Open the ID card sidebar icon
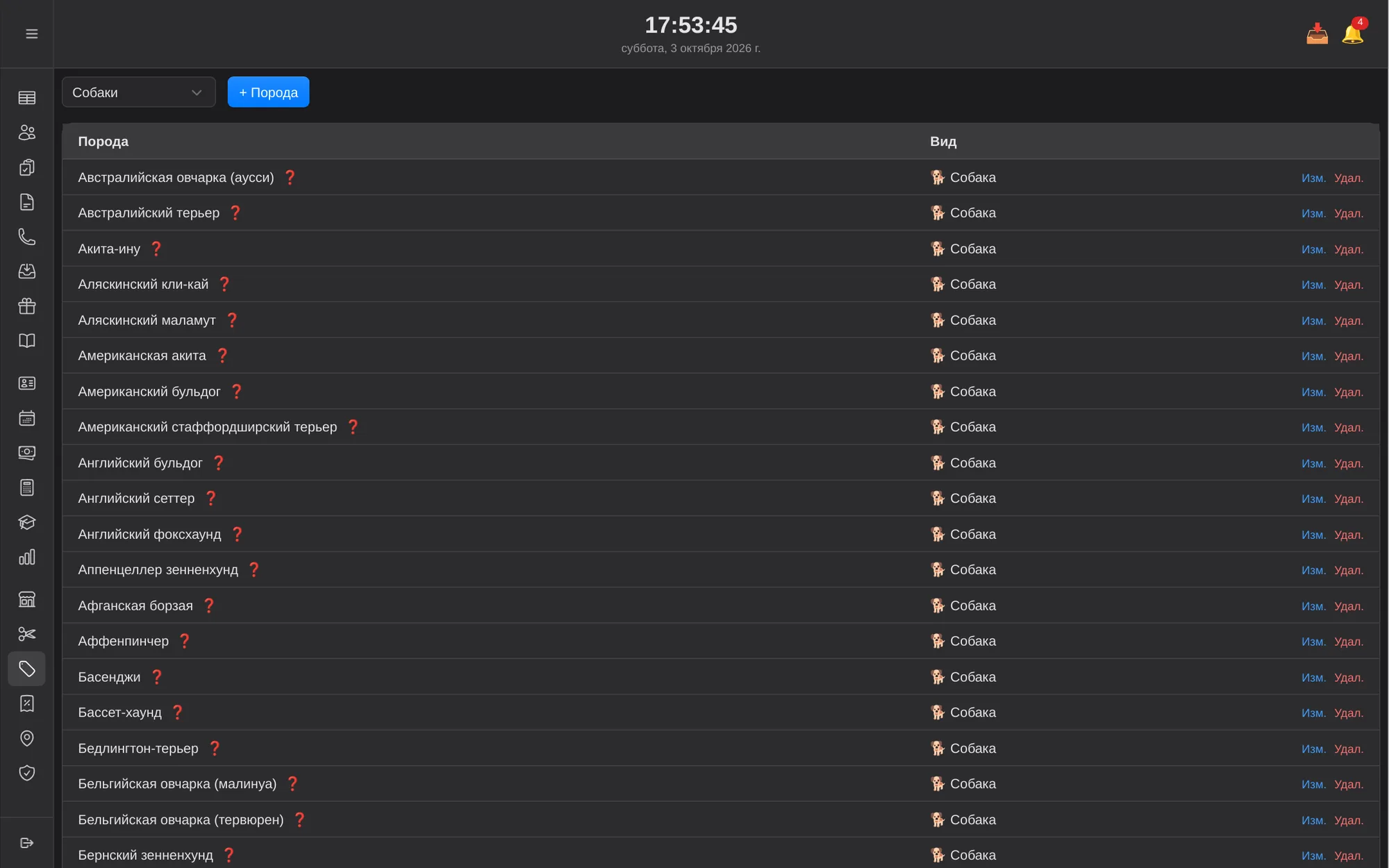Image resolution: width=1389 pixels, height=868 pixels. pyautogui.click(x=27, y=383)
